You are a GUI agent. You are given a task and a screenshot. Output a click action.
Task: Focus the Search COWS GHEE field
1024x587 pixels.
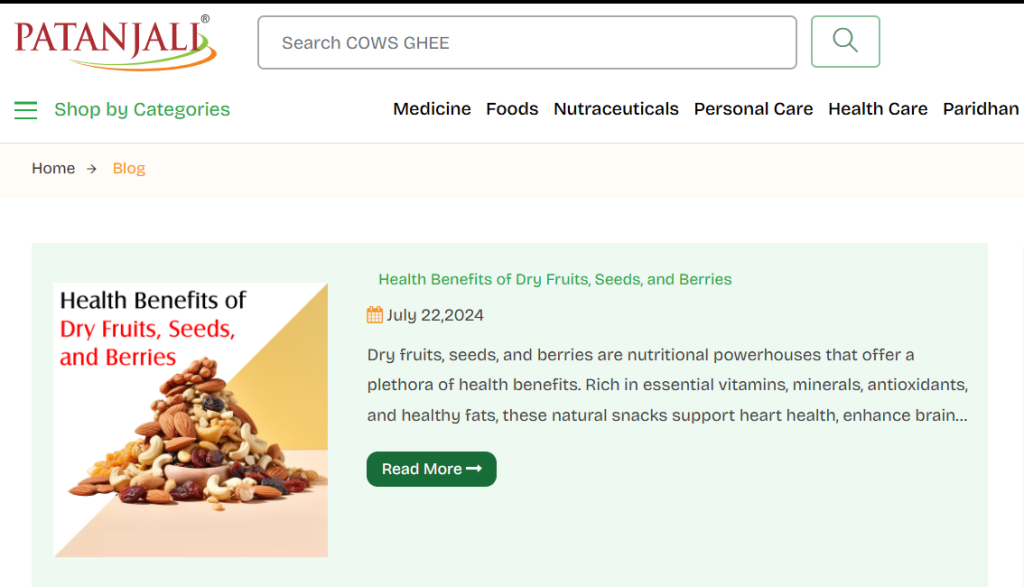tap(526, 43)
